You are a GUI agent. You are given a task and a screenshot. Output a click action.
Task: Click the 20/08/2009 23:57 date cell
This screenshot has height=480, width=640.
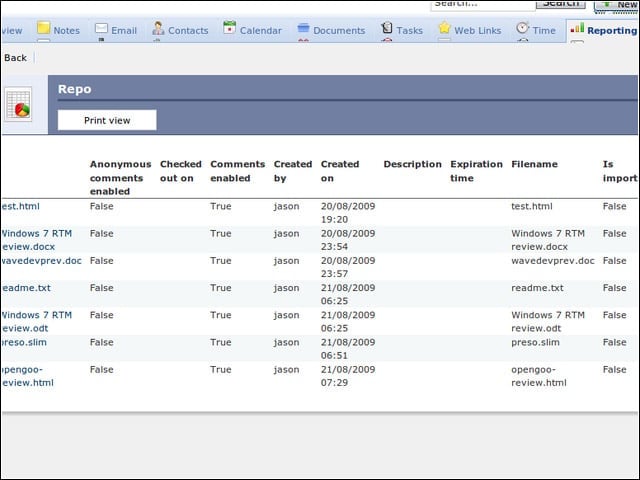point(348,267)
